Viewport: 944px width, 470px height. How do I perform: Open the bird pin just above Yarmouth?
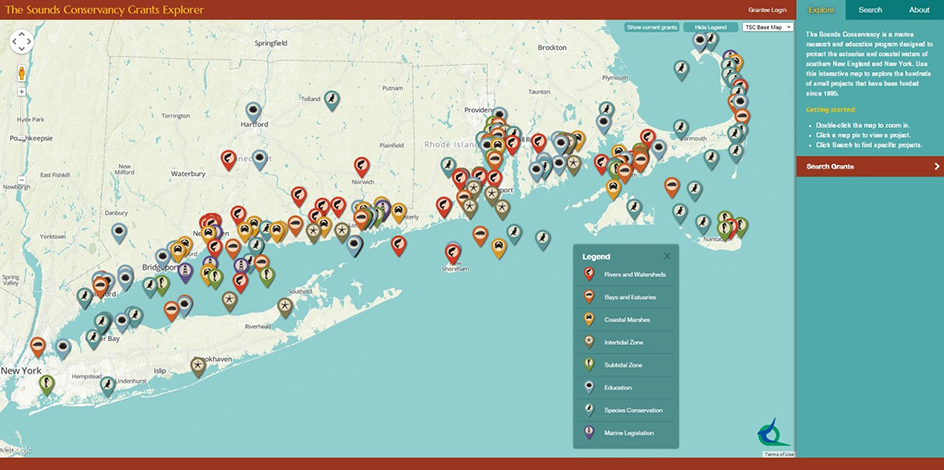[x=681, y=128]
